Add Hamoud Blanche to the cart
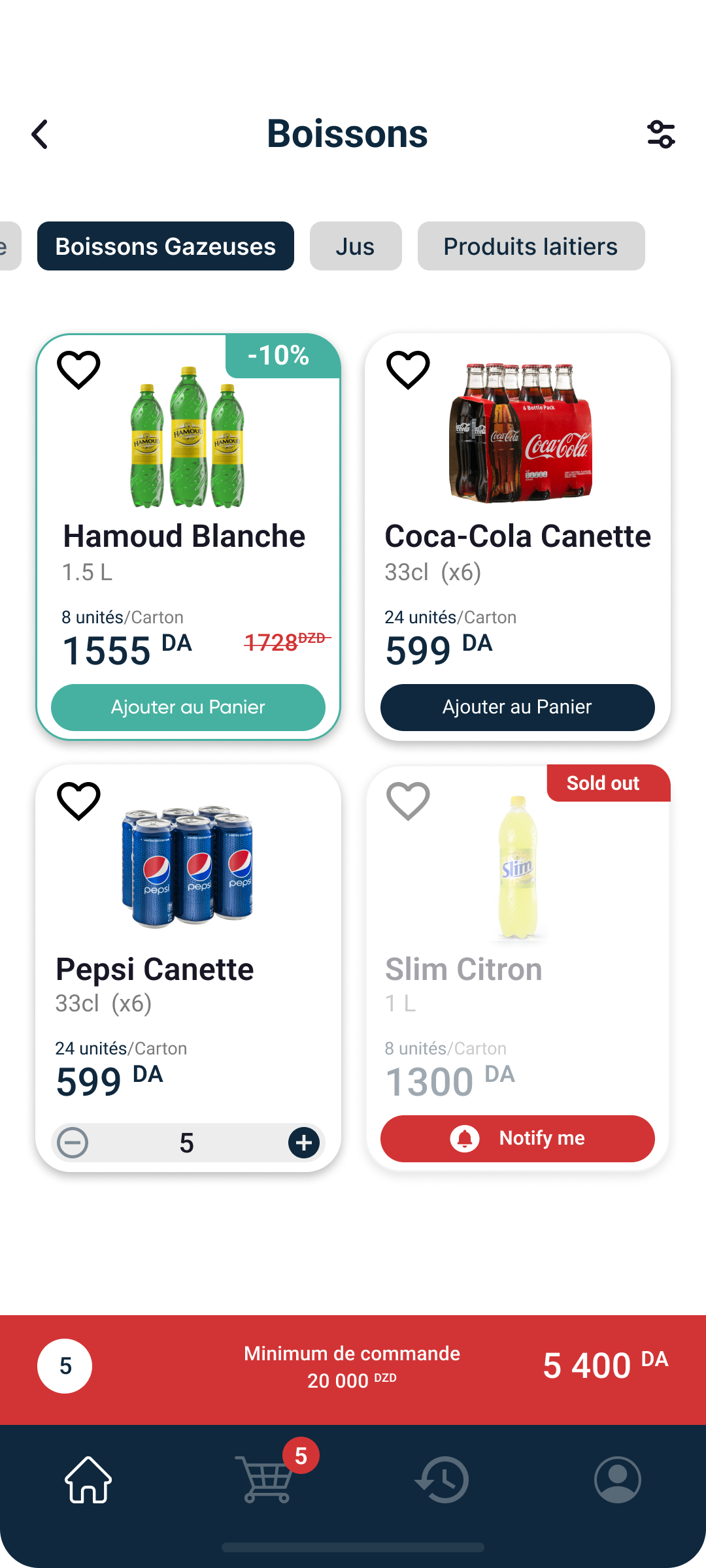Image resolution: width=706 pixels, height=1568 pixels. 188,708
